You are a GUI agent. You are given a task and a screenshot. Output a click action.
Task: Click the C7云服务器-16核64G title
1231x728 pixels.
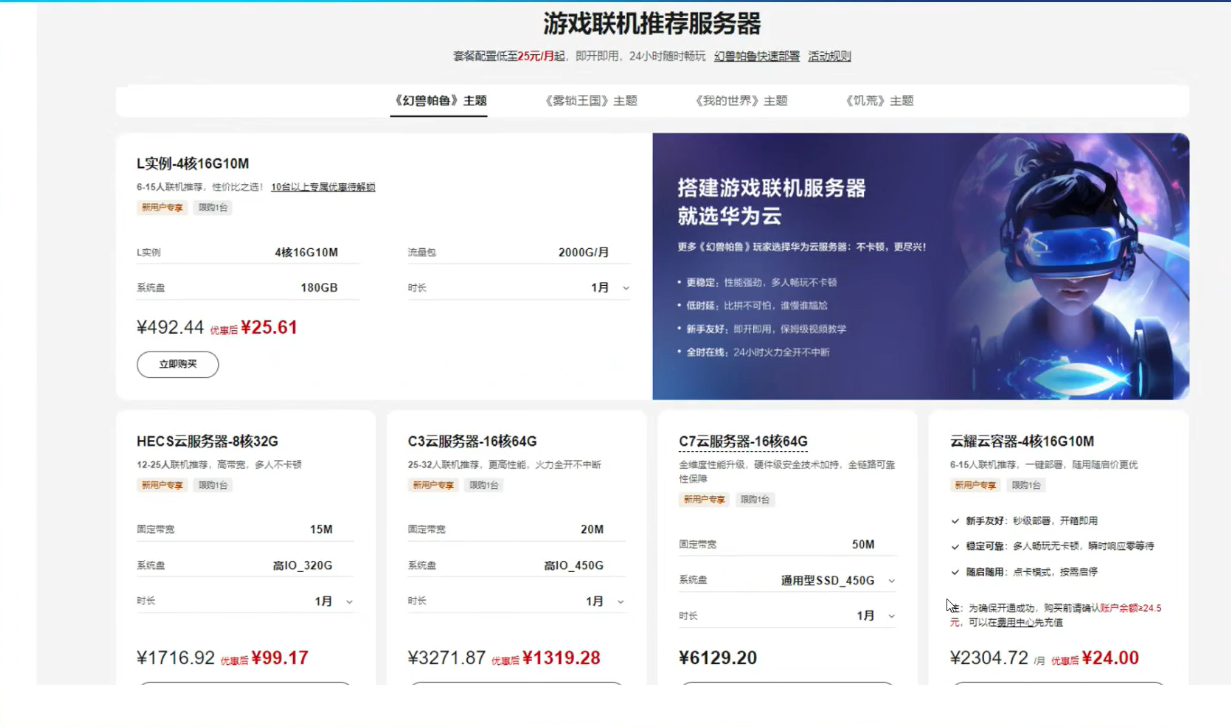click(x=743, y=441)
